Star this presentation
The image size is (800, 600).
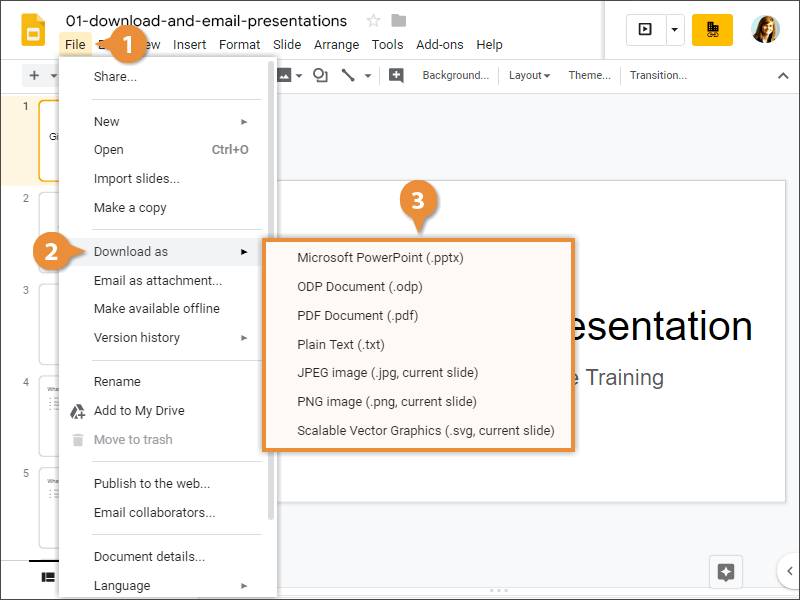(x=374, y=21)
